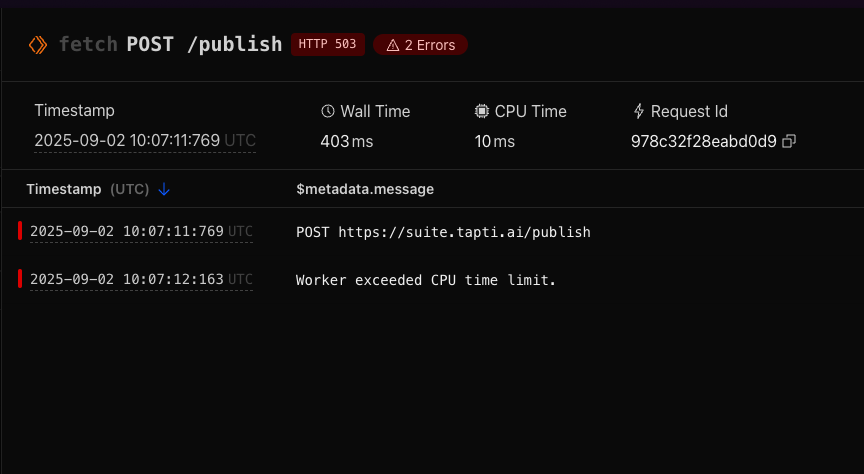Click the CPU Time chip icon

click(482, 111)
